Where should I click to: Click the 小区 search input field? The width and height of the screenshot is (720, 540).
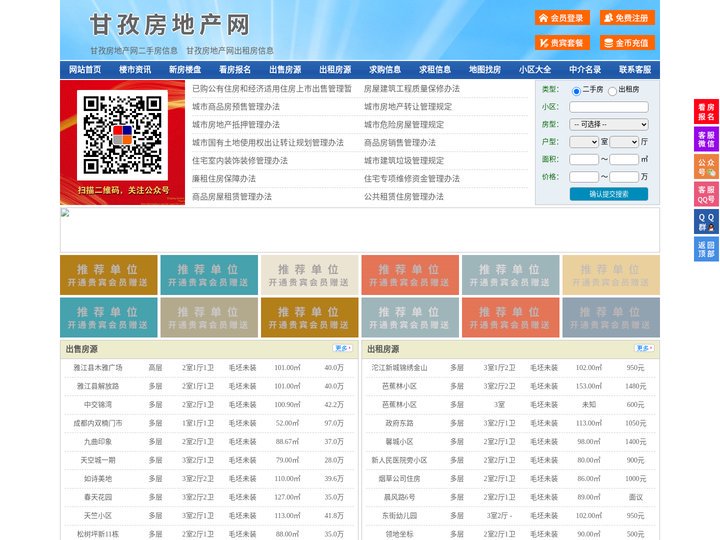coord(609,107)
